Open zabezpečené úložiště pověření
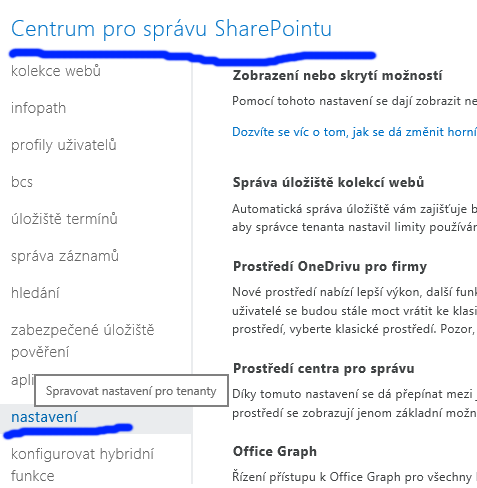The image size is (477, 488). (82, 341)
